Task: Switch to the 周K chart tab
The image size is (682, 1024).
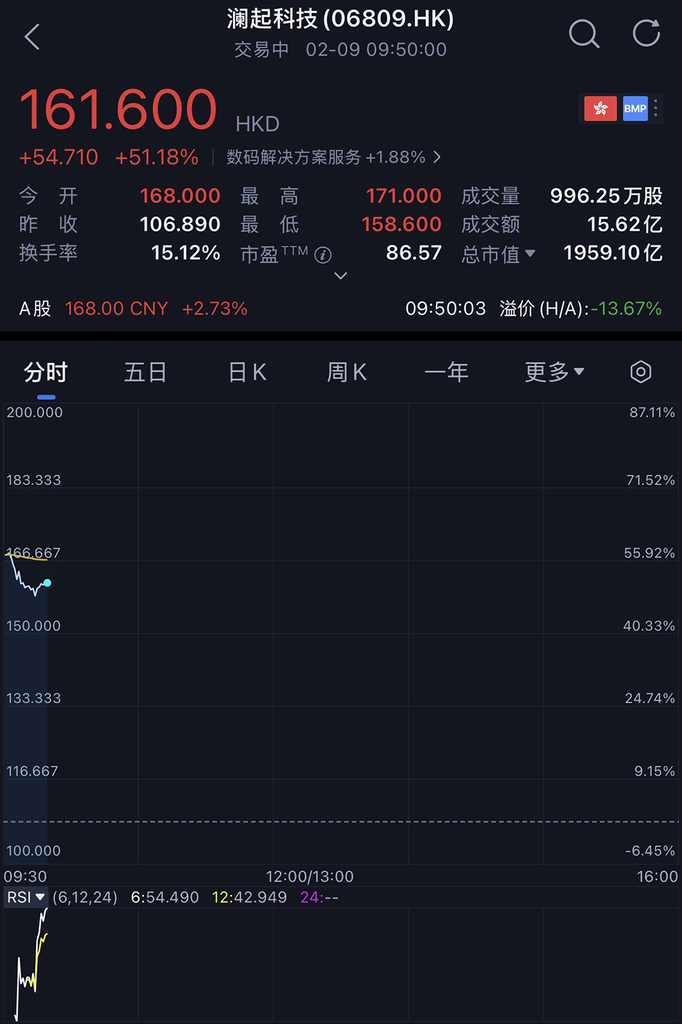Action: [x=346, y=371]
